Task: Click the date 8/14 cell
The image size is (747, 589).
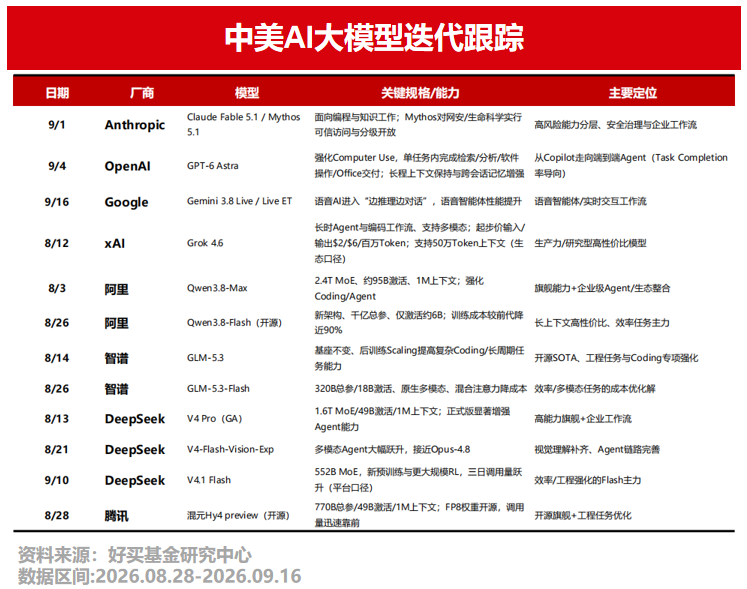Action: (x=57, y=358)
